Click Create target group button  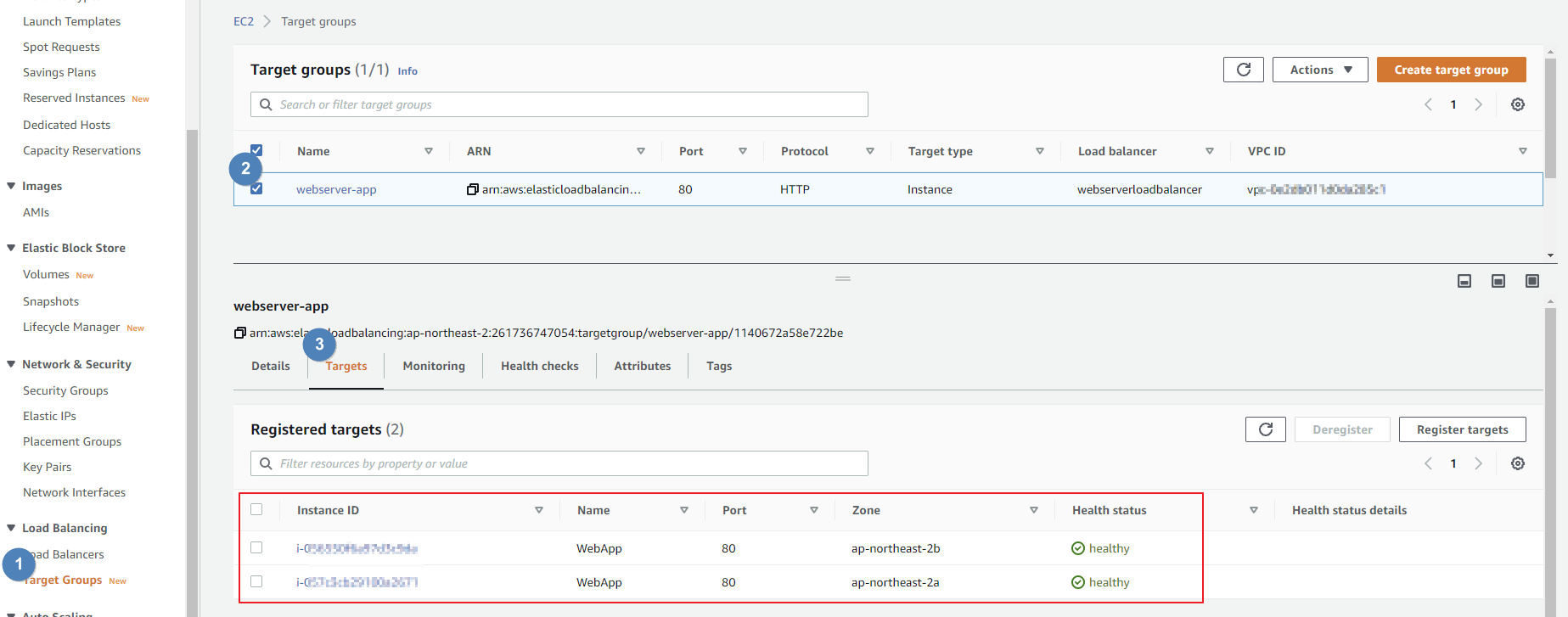(1452, 70)
